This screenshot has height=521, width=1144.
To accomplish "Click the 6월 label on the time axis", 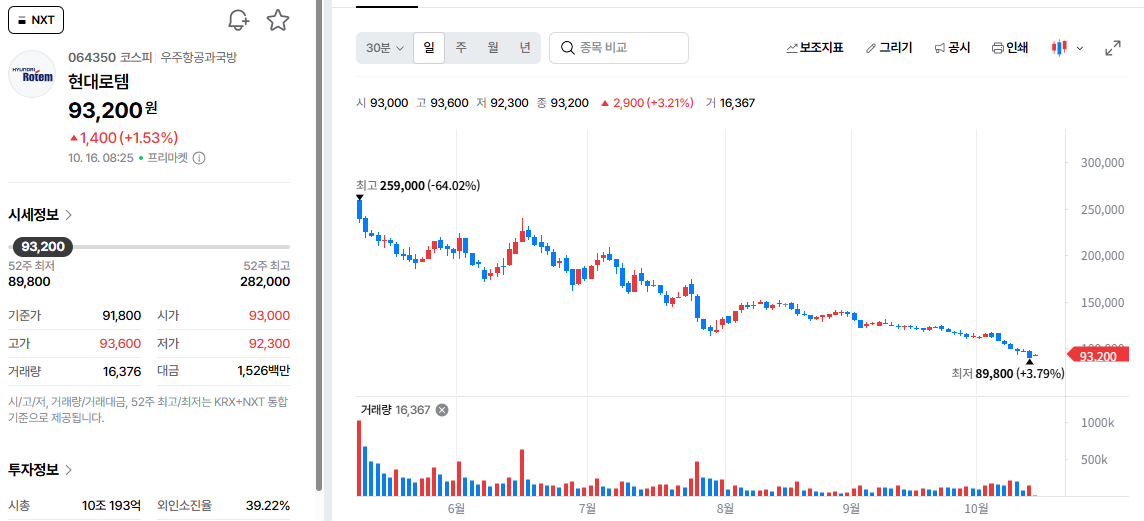I will (457, 508).
